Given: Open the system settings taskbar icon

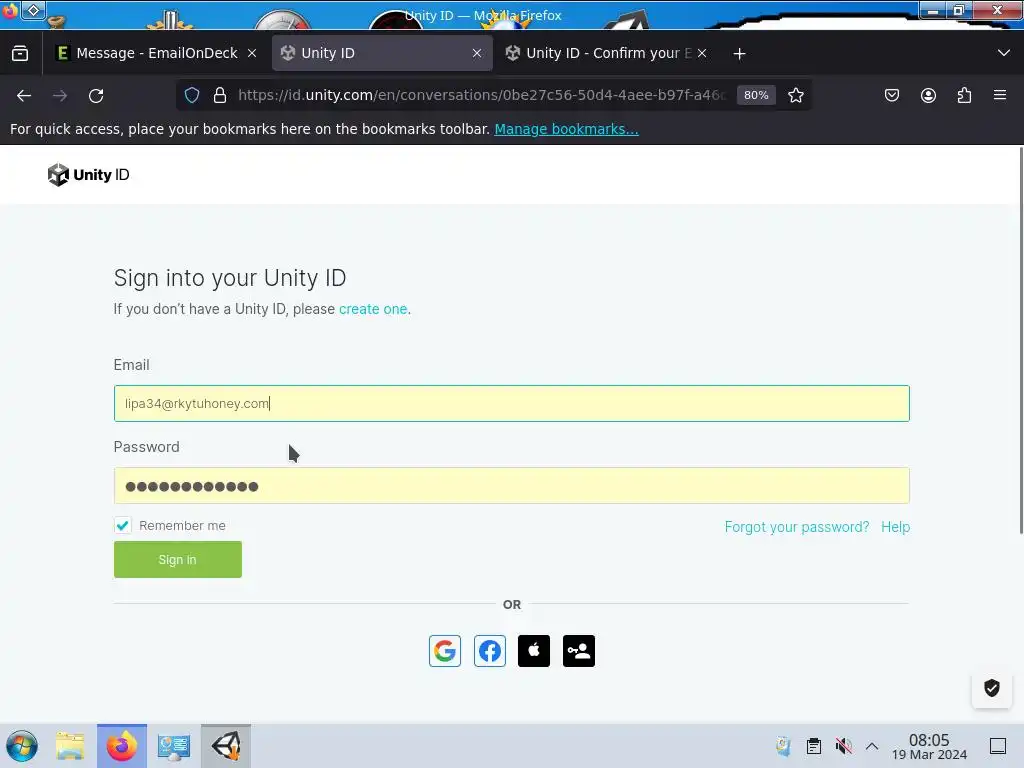Looking at the screenshot, I should [x=174, y=746].
